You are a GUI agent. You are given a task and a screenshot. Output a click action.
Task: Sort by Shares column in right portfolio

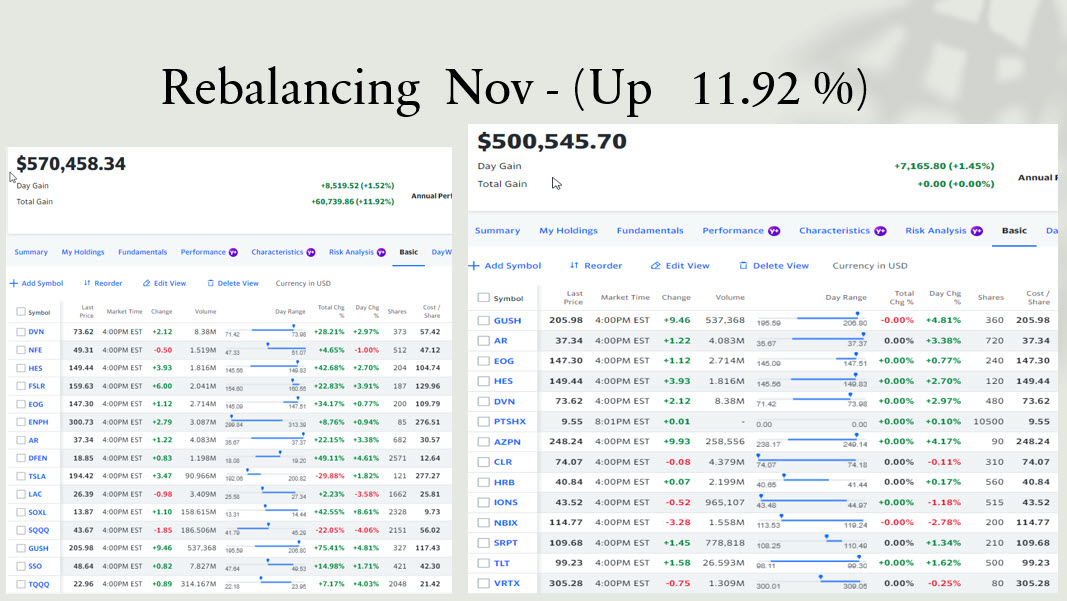(x=991, y=297)
